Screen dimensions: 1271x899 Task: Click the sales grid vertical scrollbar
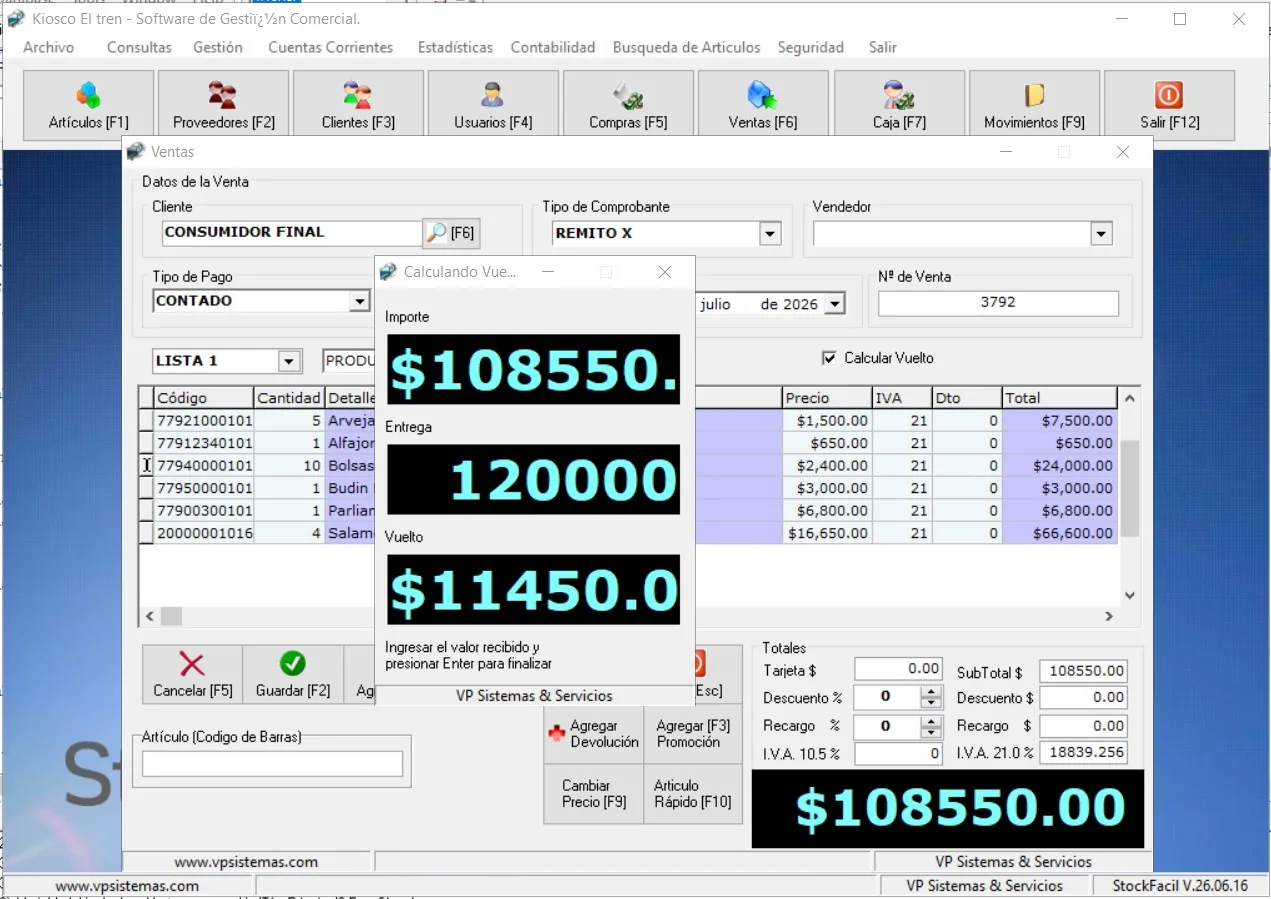1130,496
